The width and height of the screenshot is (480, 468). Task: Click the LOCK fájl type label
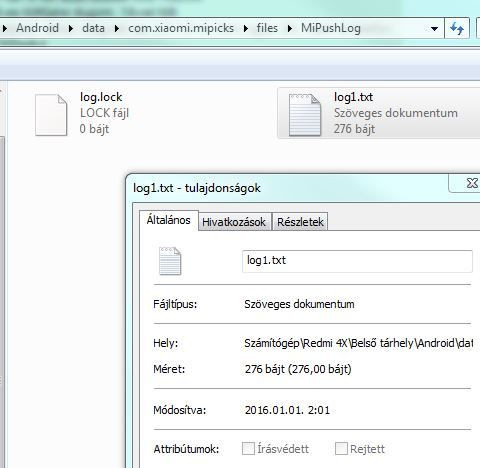point(104,113)
